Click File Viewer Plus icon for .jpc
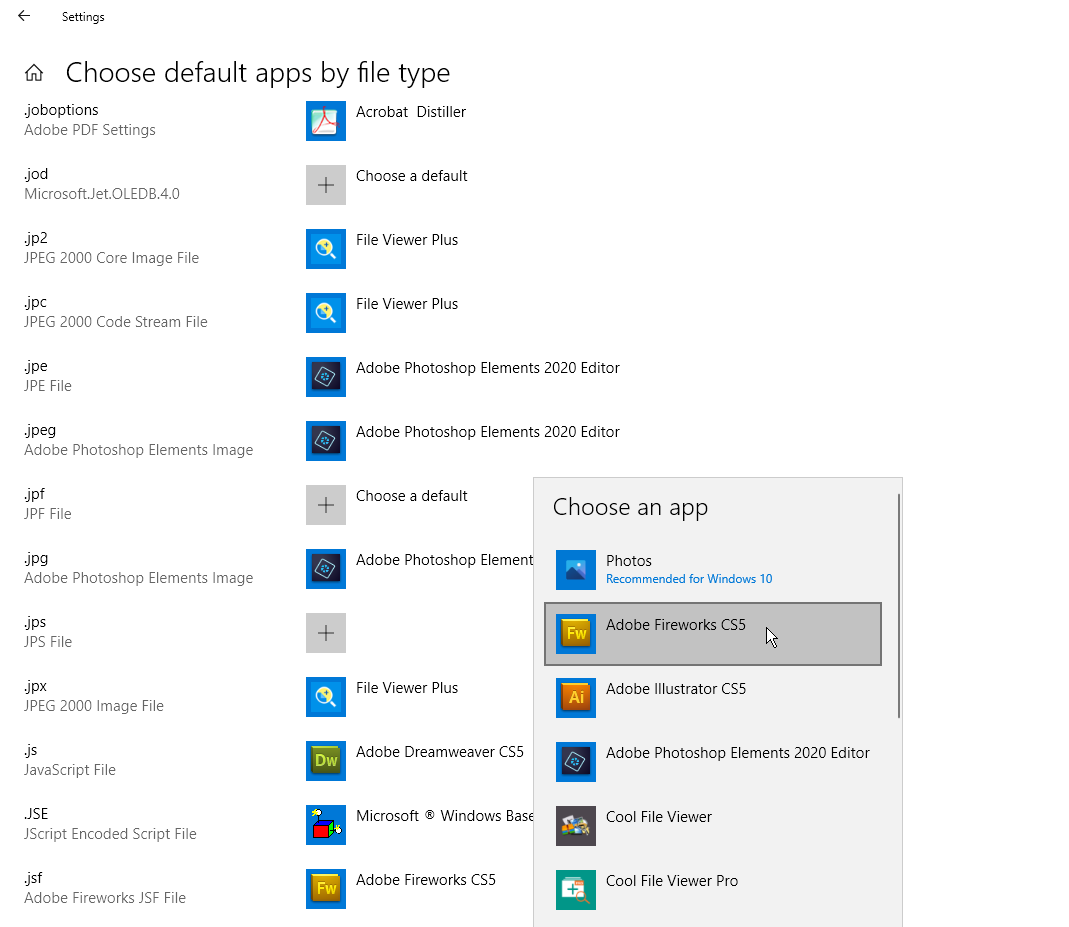Screen dimensions: 1069x927 326,313
